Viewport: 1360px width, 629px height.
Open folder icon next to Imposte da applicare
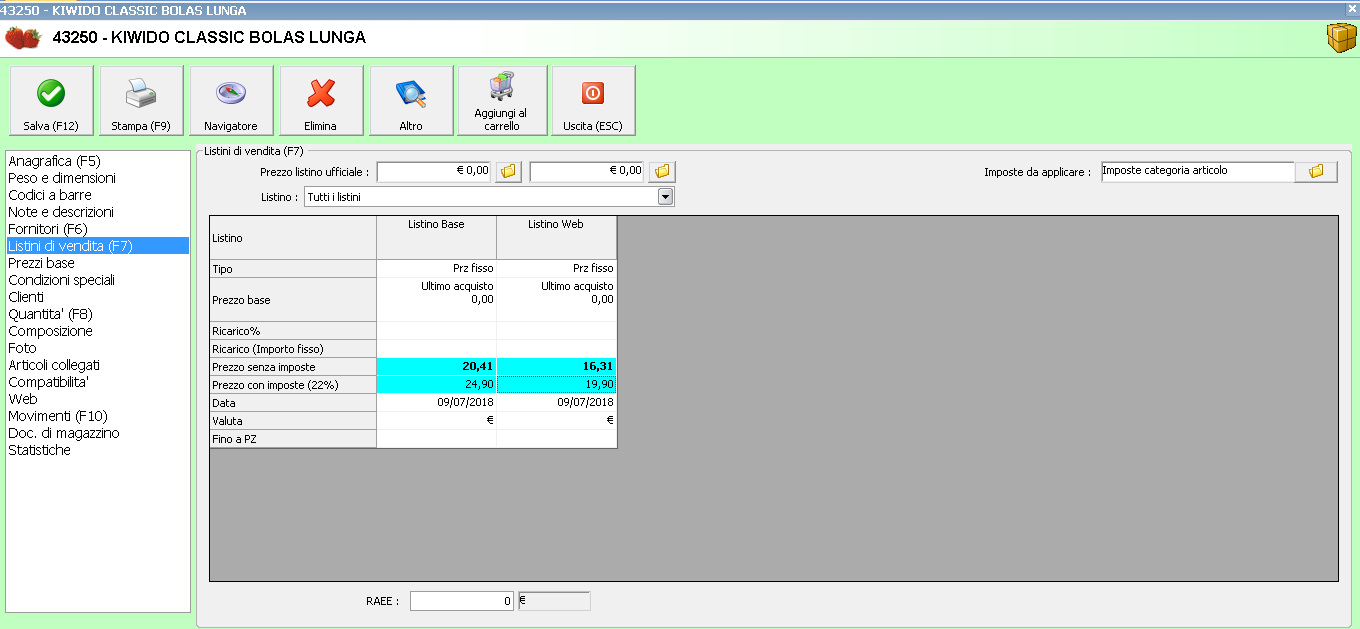pos(1316,171)
